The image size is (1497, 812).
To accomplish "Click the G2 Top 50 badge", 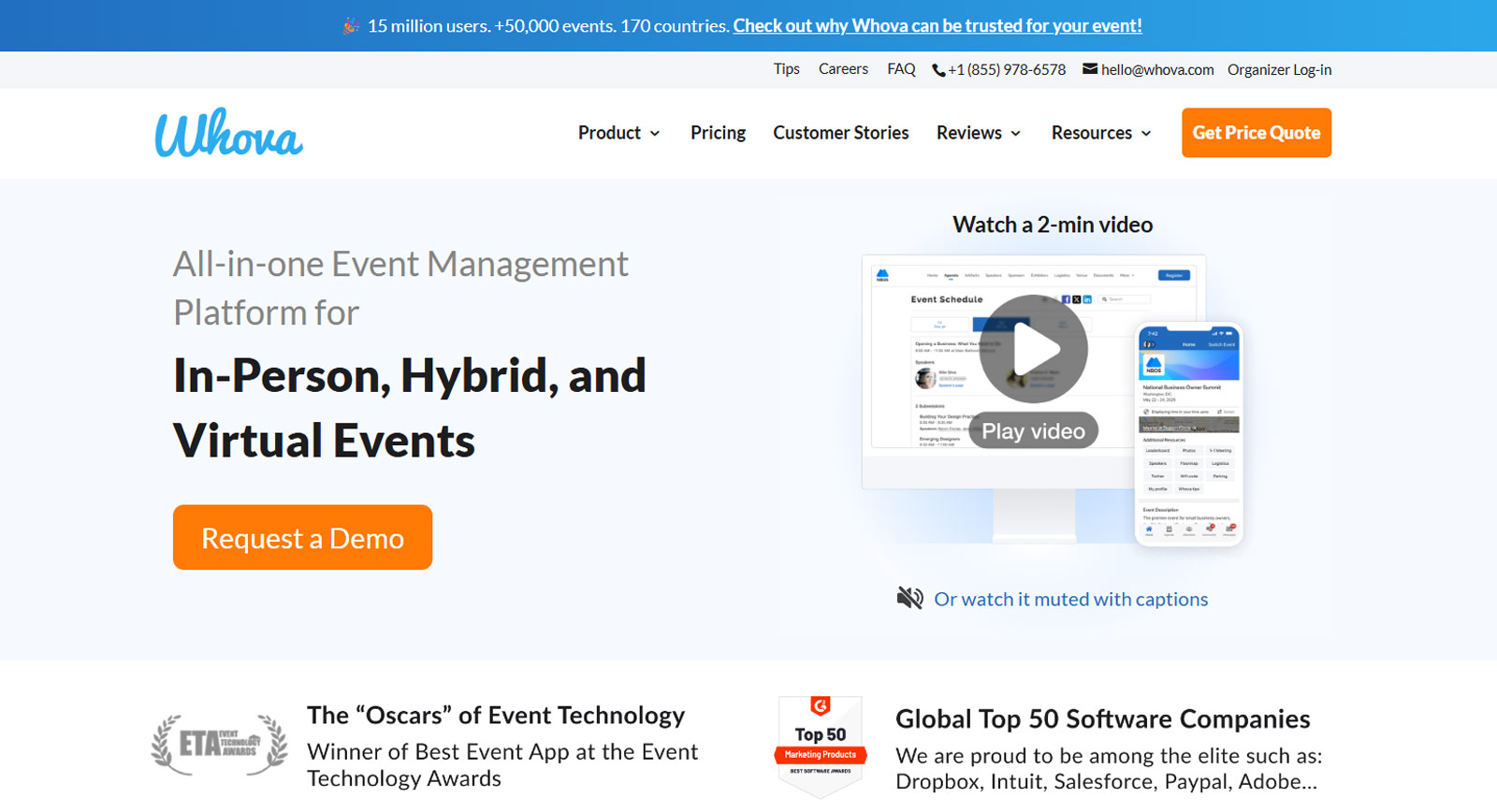I will tap(821, 745).
